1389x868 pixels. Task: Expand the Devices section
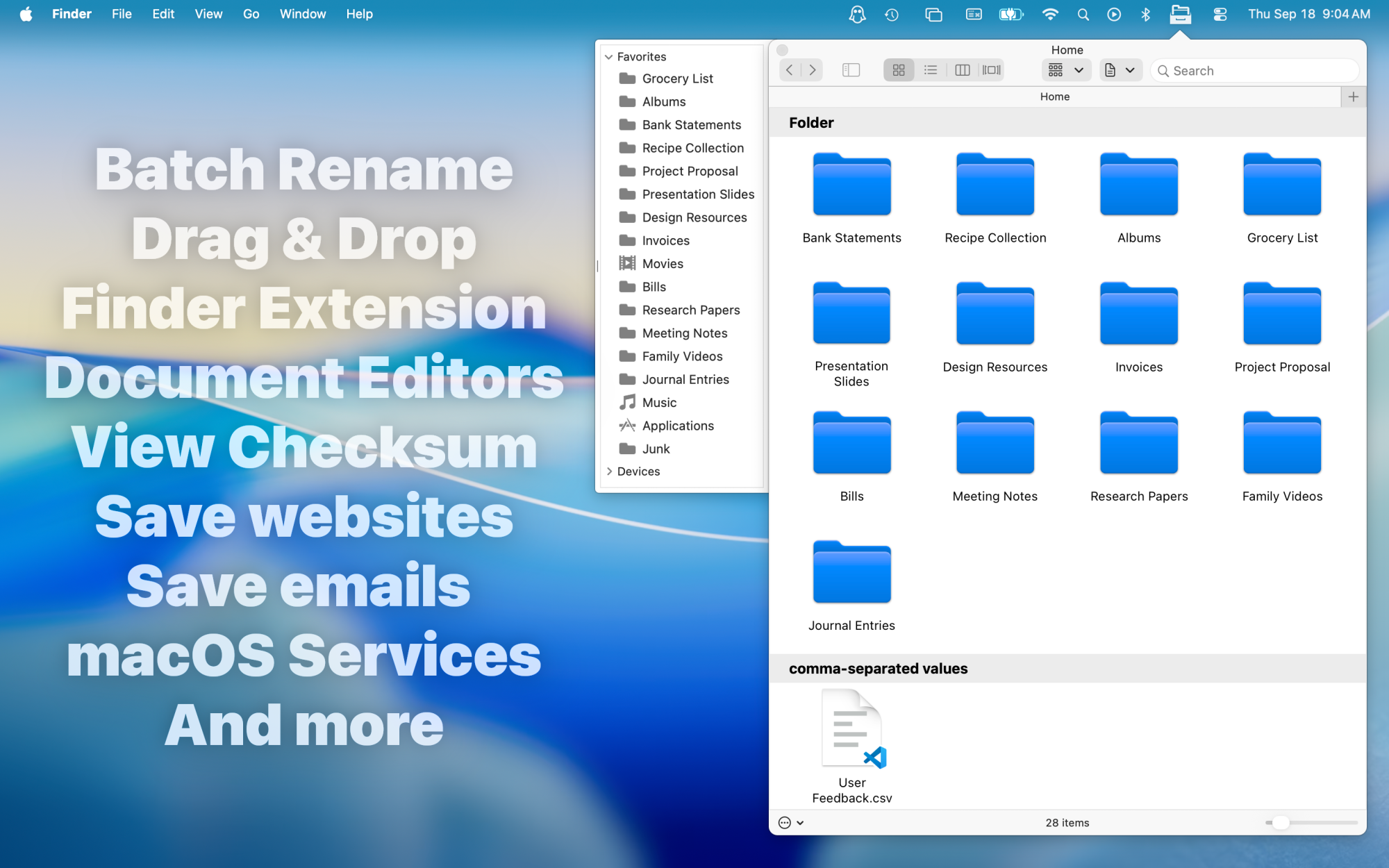click(x=610, y=471)
